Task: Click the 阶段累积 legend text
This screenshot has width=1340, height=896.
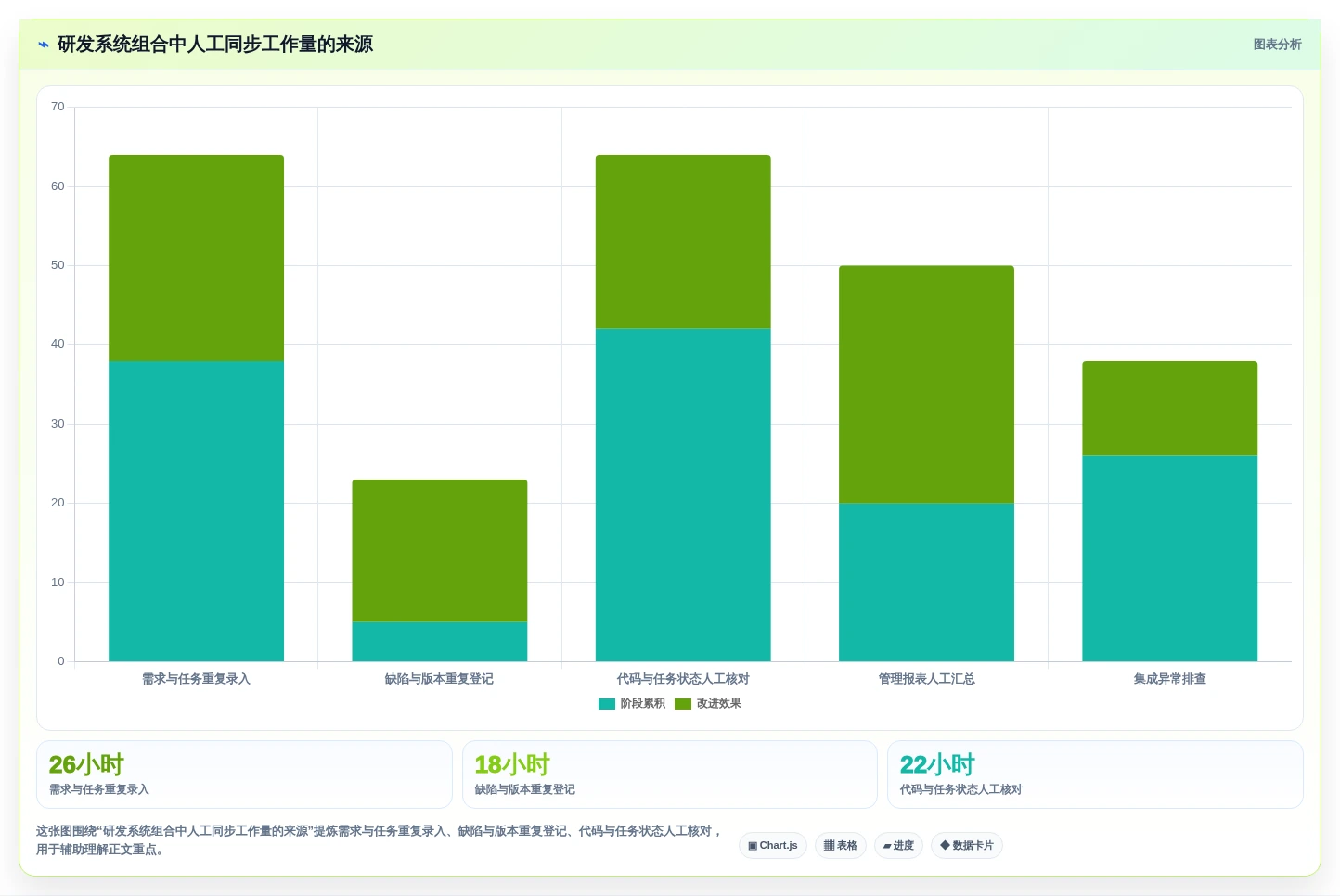Action: point(642,704)
